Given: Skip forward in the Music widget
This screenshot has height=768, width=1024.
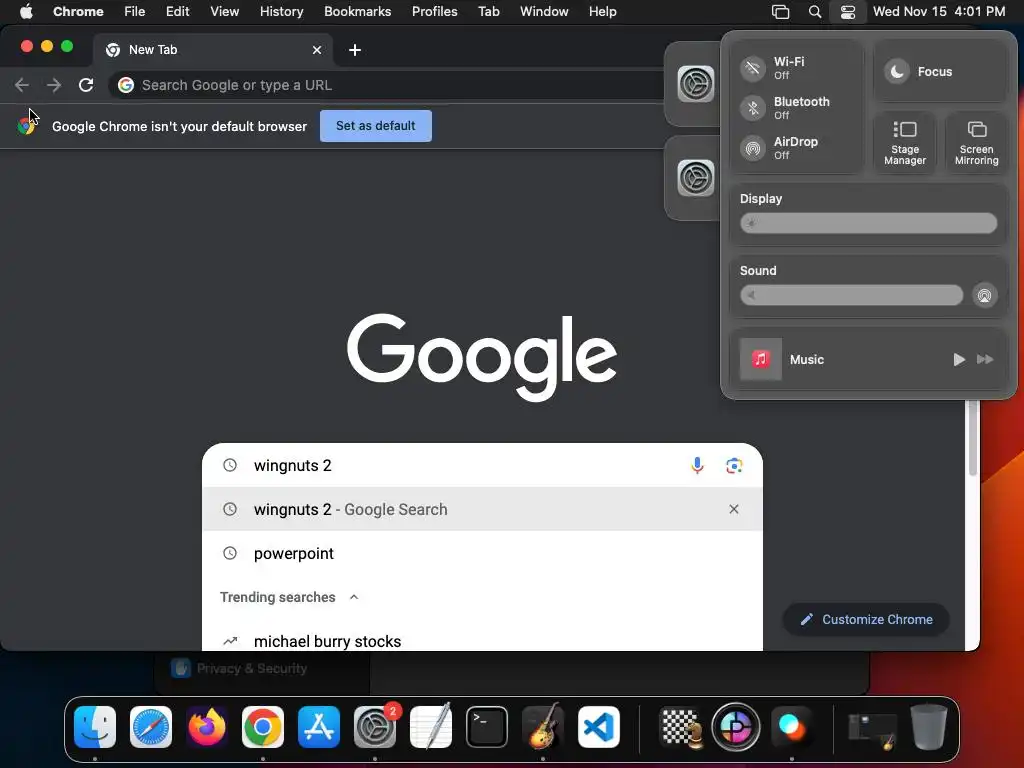Looking at the screenshot, I should pyautogui.click(x=985, y=359).
